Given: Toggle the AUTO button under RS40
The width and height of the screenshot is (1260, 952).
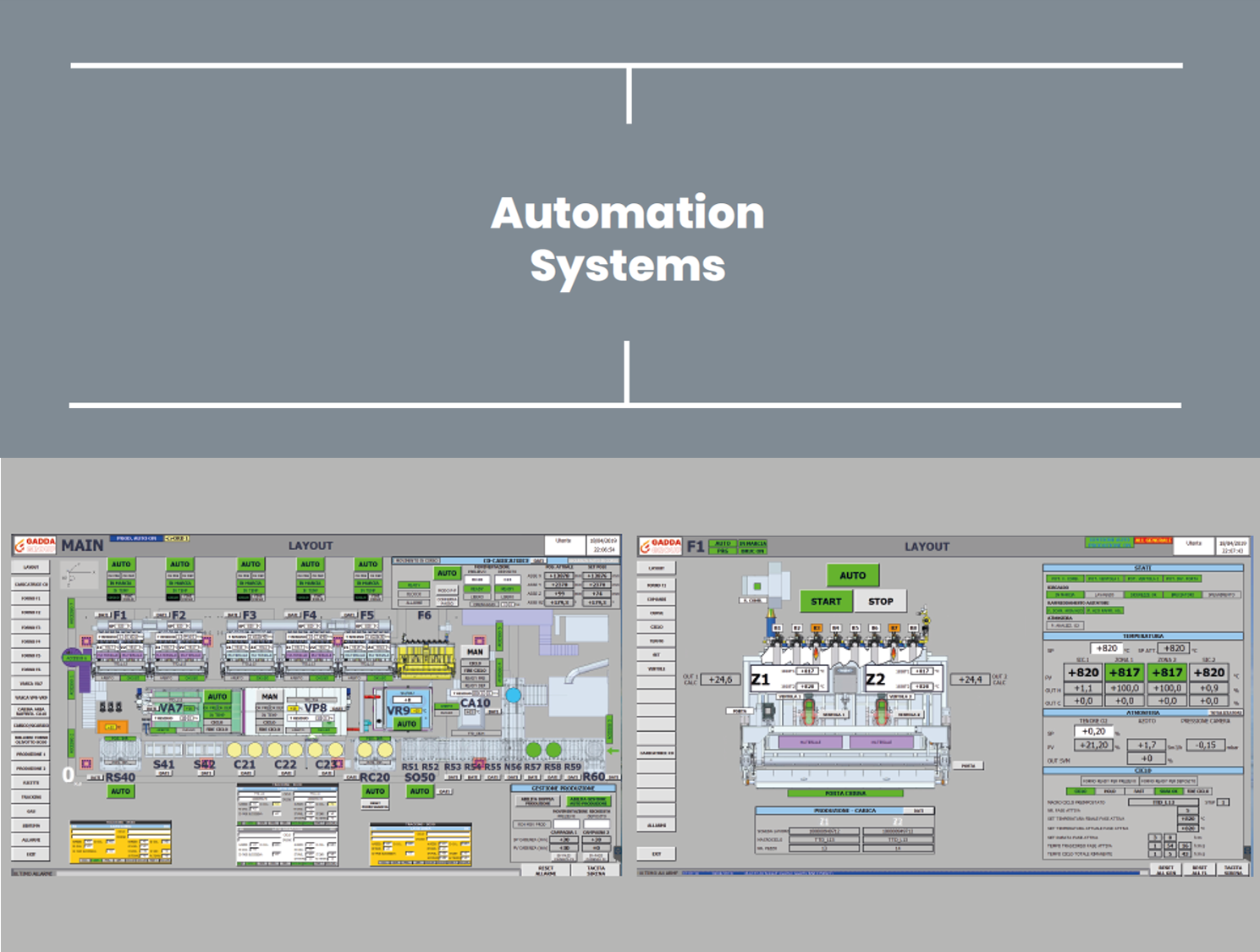Looking at the screenshot, I should point(121,792).
